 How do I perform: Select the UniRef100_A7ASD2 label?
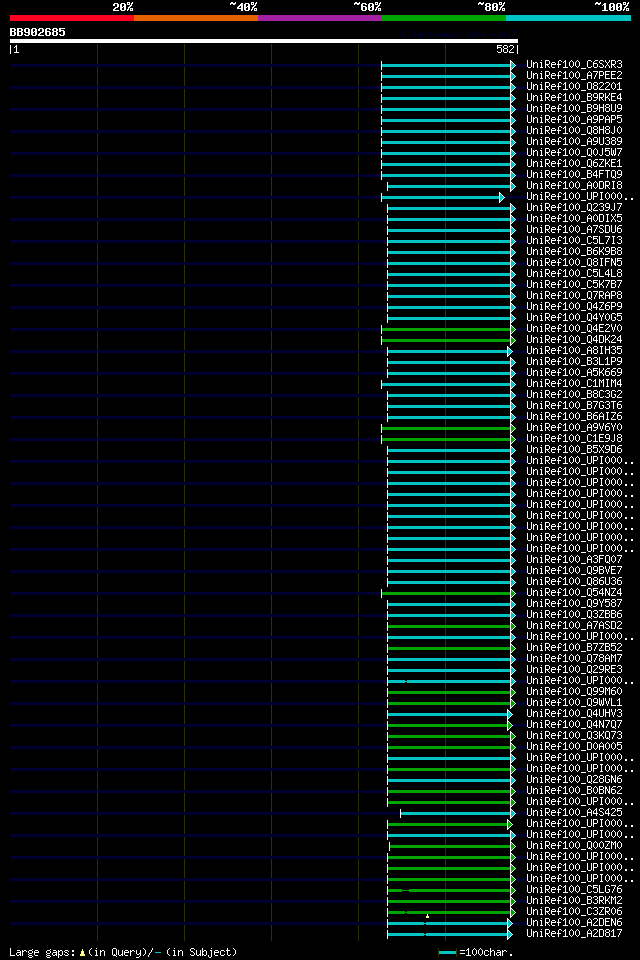(574, 626)
